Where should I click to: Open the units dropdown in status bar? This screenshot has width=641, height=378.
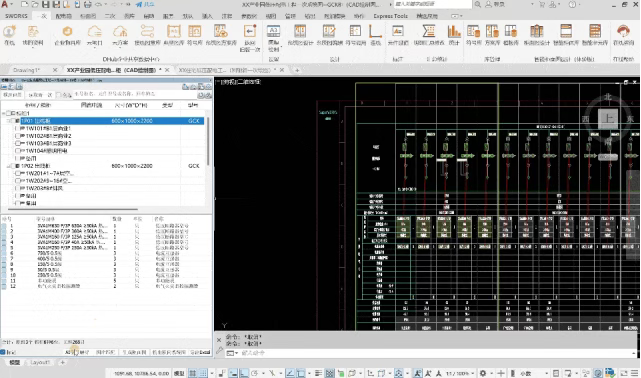coord(546,373)
